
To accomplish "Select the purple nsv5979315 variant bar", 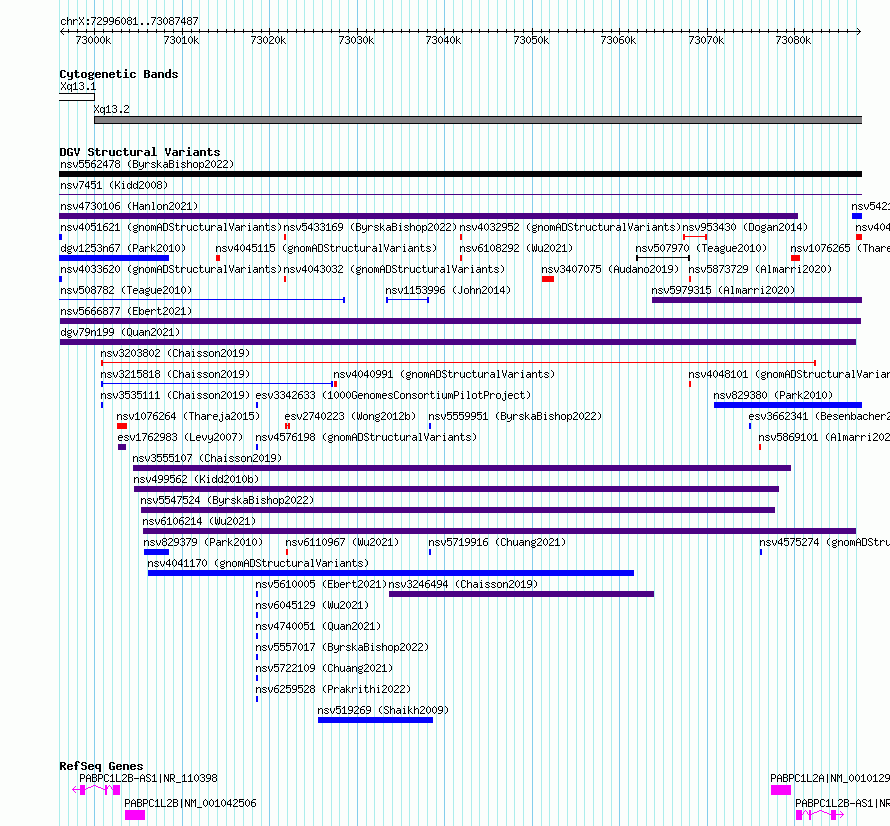I will (x=757, y=300).
